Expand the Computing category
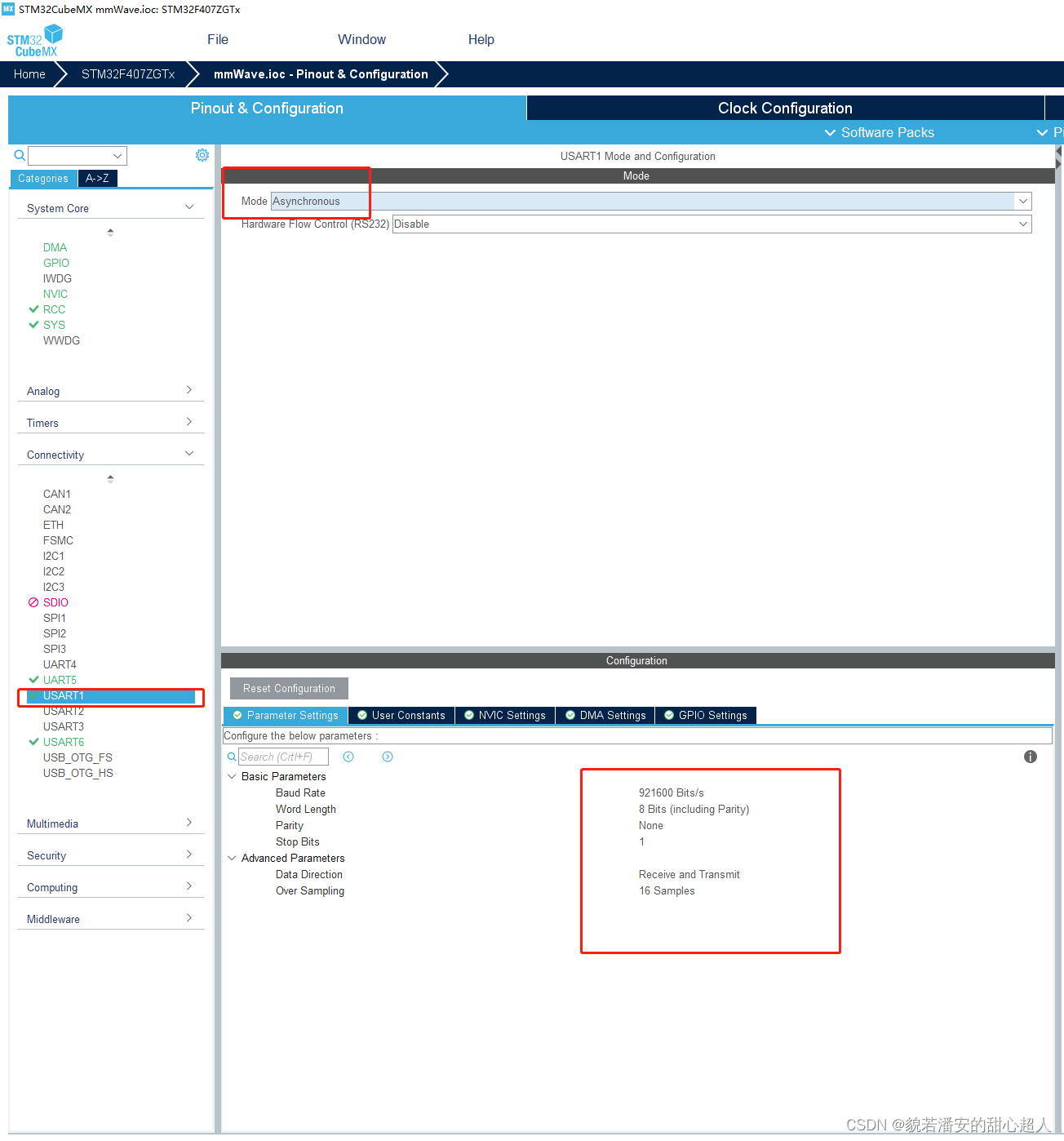Image resolution: width=1064 pixels, height=1141 pixels. [189, 886]
